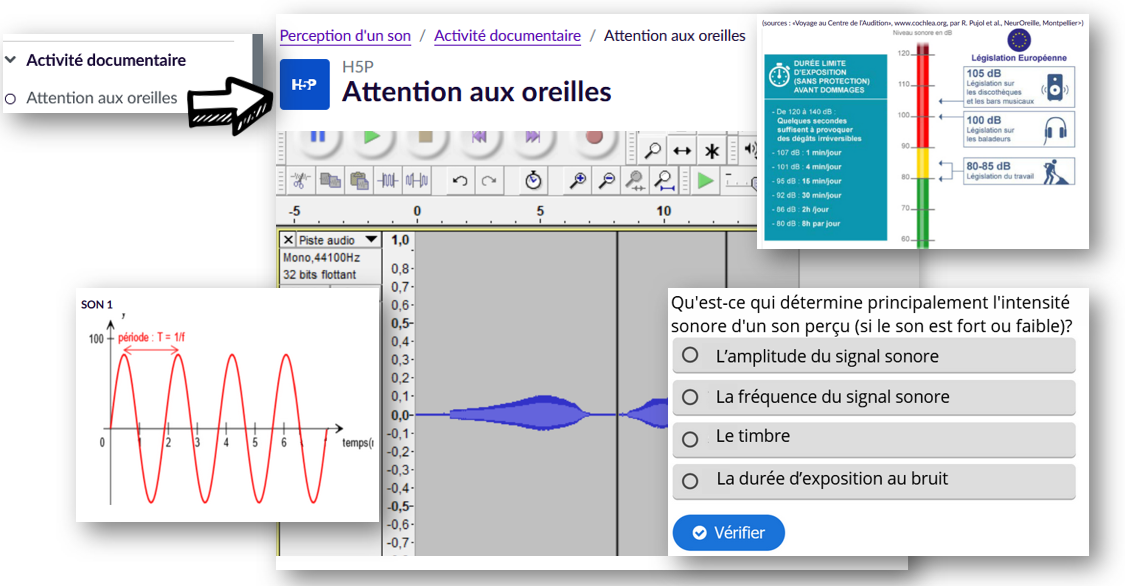The height and width of the screenshot is (586, 1125).
Task: Click the Audacity Pause button
Action: coord(317,137)
